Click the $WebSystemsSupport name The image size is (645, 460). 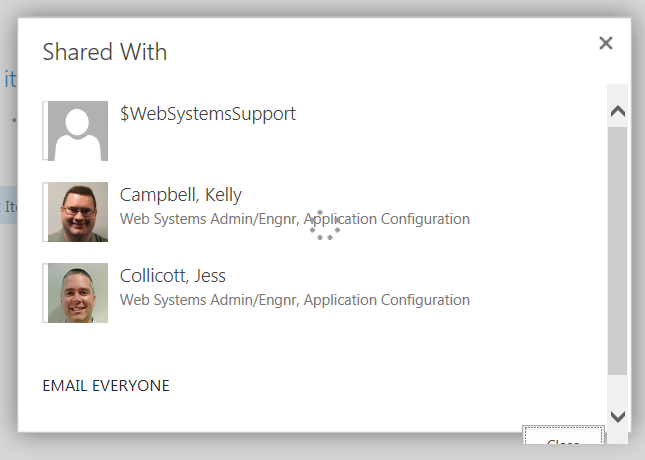coord(208,114)
